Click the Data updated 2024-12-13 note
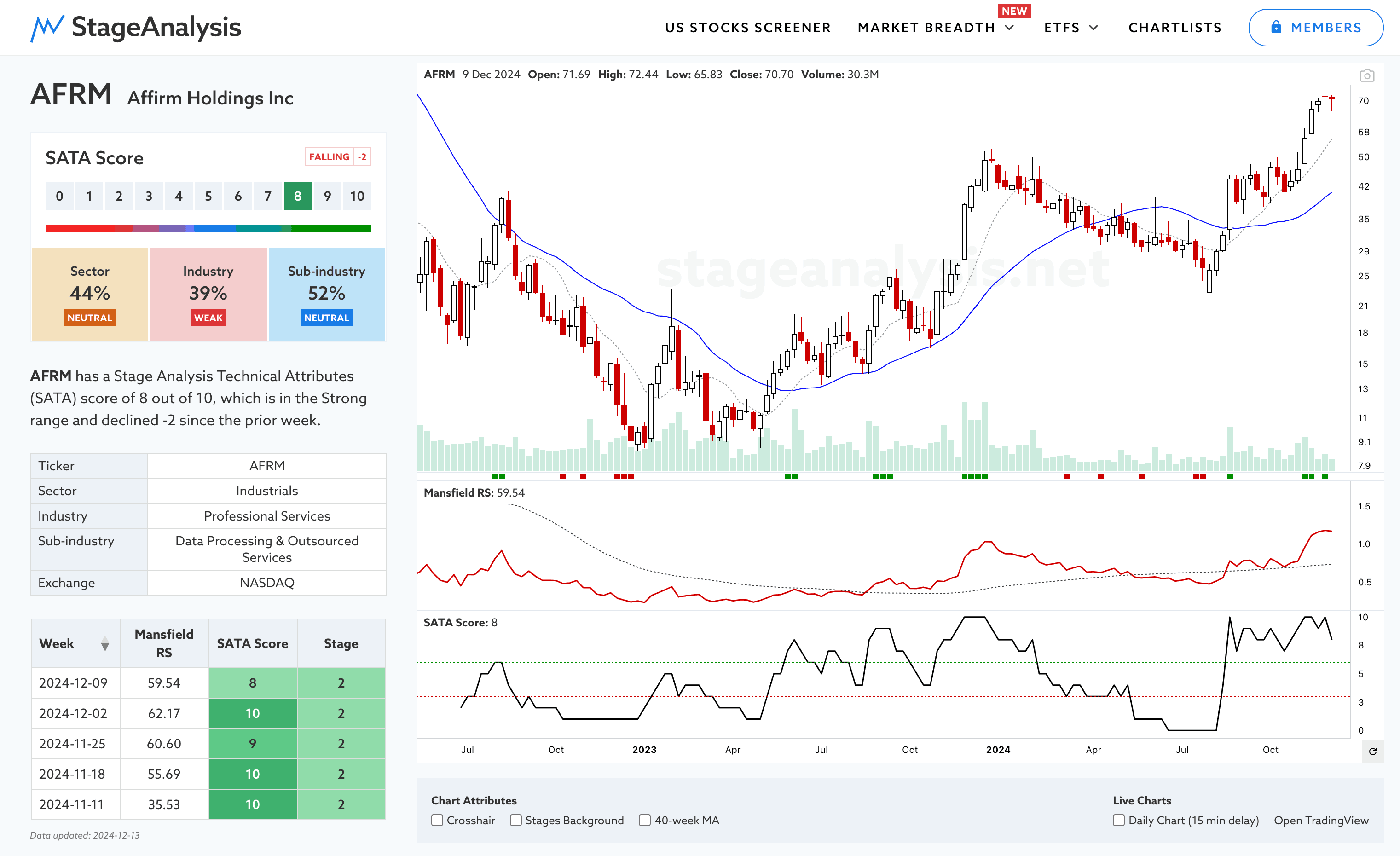 (85, 835)
